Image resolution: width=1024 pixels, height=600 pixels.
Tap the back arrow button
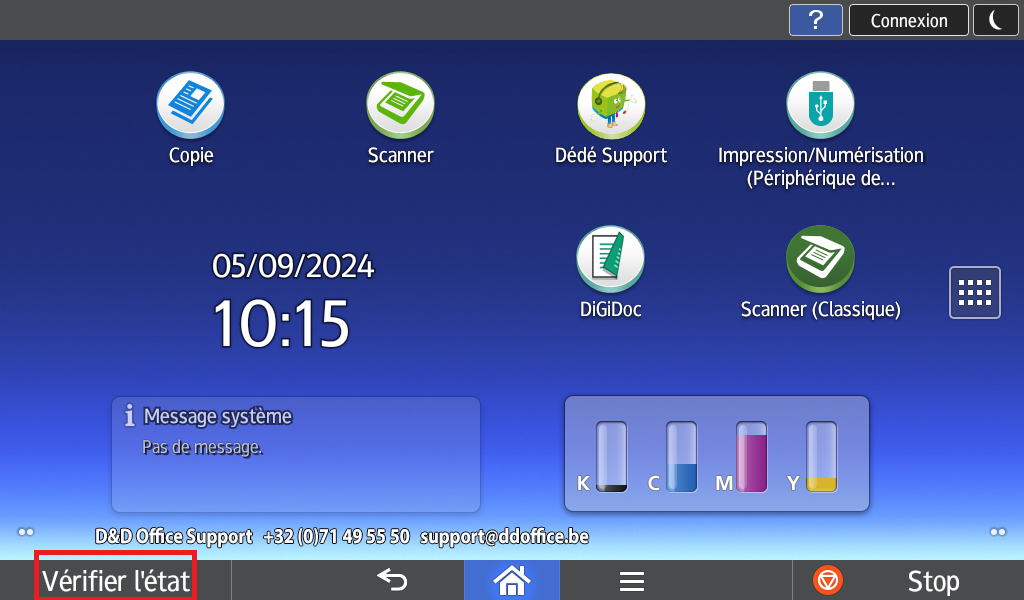[392, 580]
